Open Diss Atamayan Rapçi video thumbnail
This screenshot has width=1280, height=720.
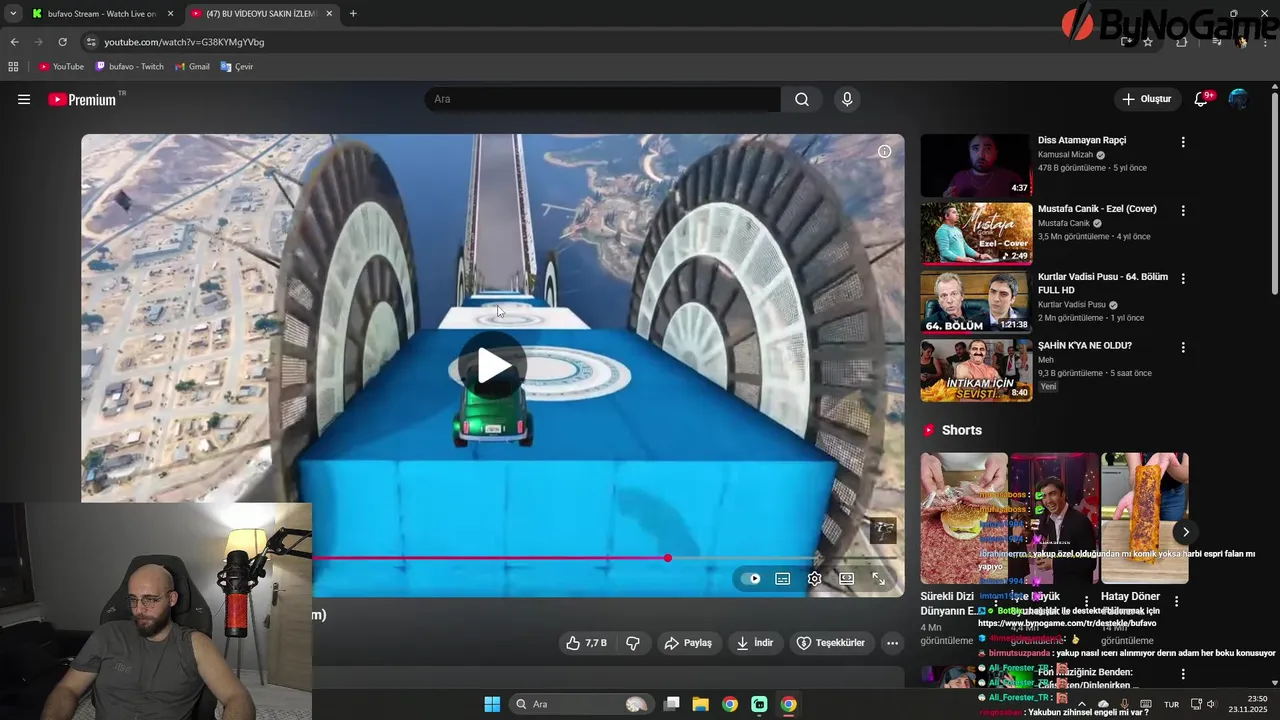coord(975,165)
